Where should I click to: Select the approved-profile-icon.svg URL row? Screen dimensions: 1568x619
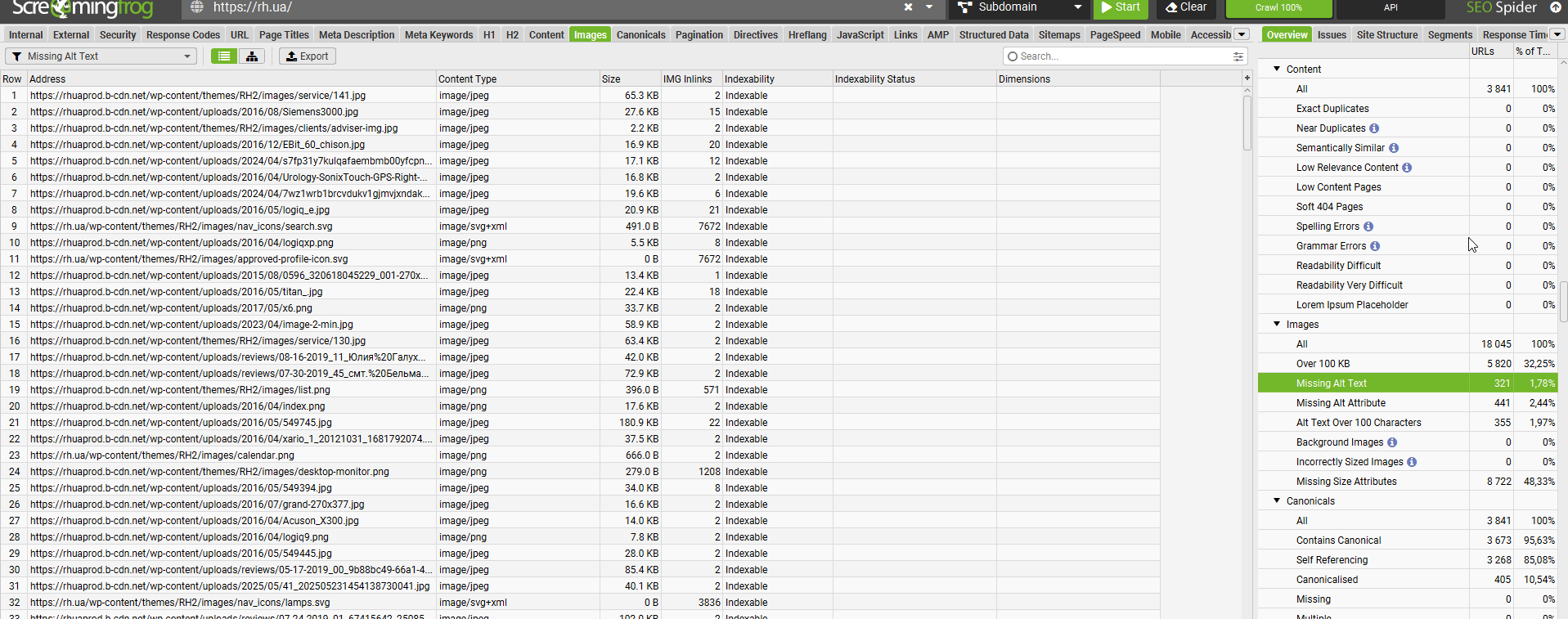pos(580,259)
